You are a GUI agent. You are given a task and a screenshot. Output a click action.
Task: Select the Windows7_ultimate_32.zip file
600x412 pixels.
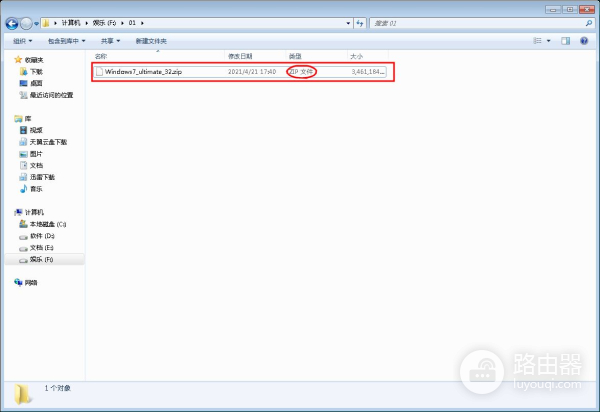(x=240, y=72)
